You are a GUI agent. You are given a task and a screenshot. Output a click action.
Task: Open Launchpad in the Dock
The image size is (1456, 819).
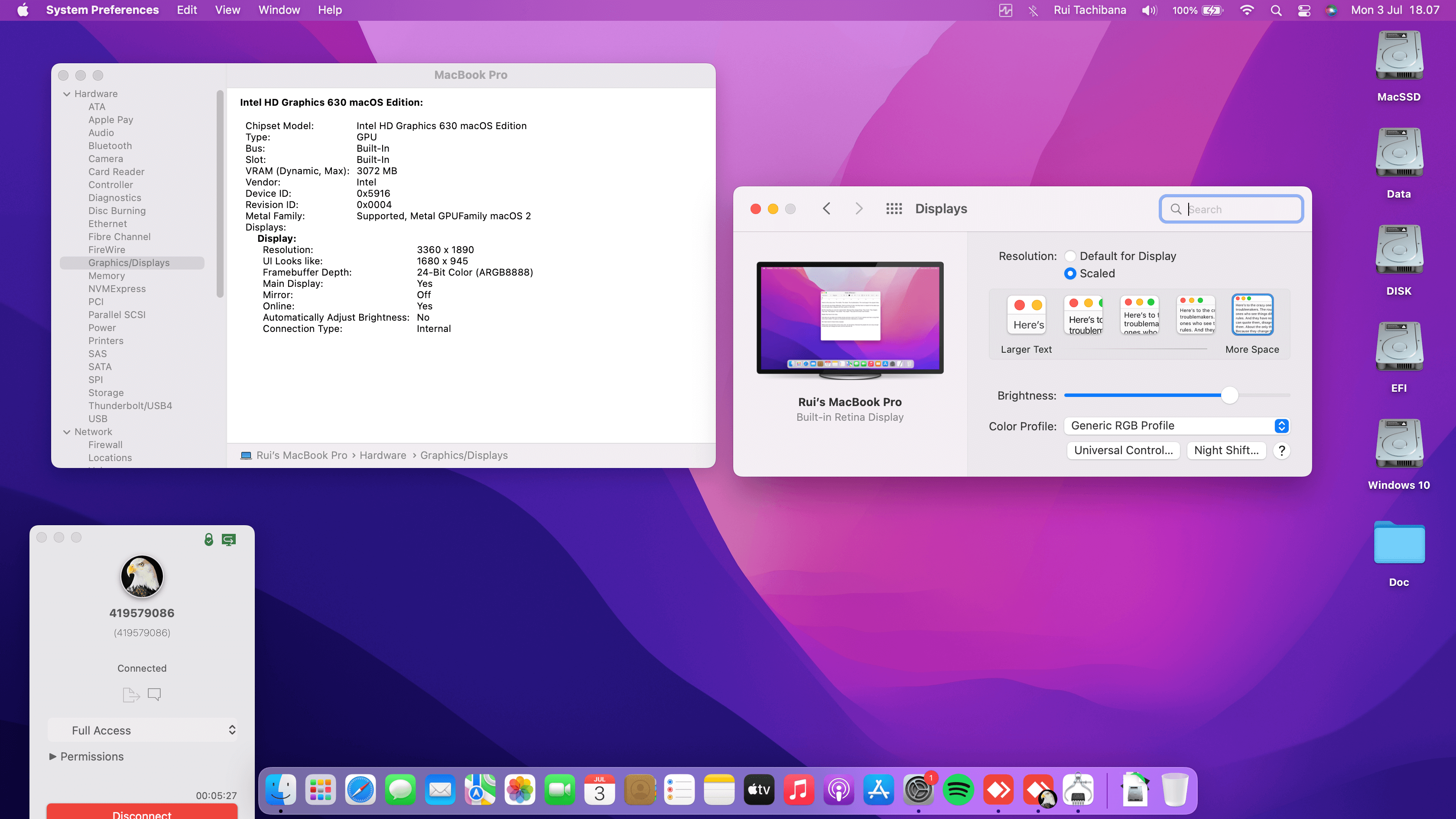321,789
